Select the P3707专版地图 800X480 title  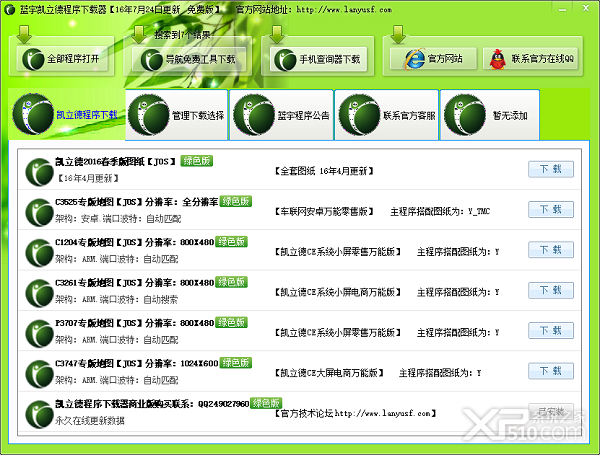[x=135, y=323]
